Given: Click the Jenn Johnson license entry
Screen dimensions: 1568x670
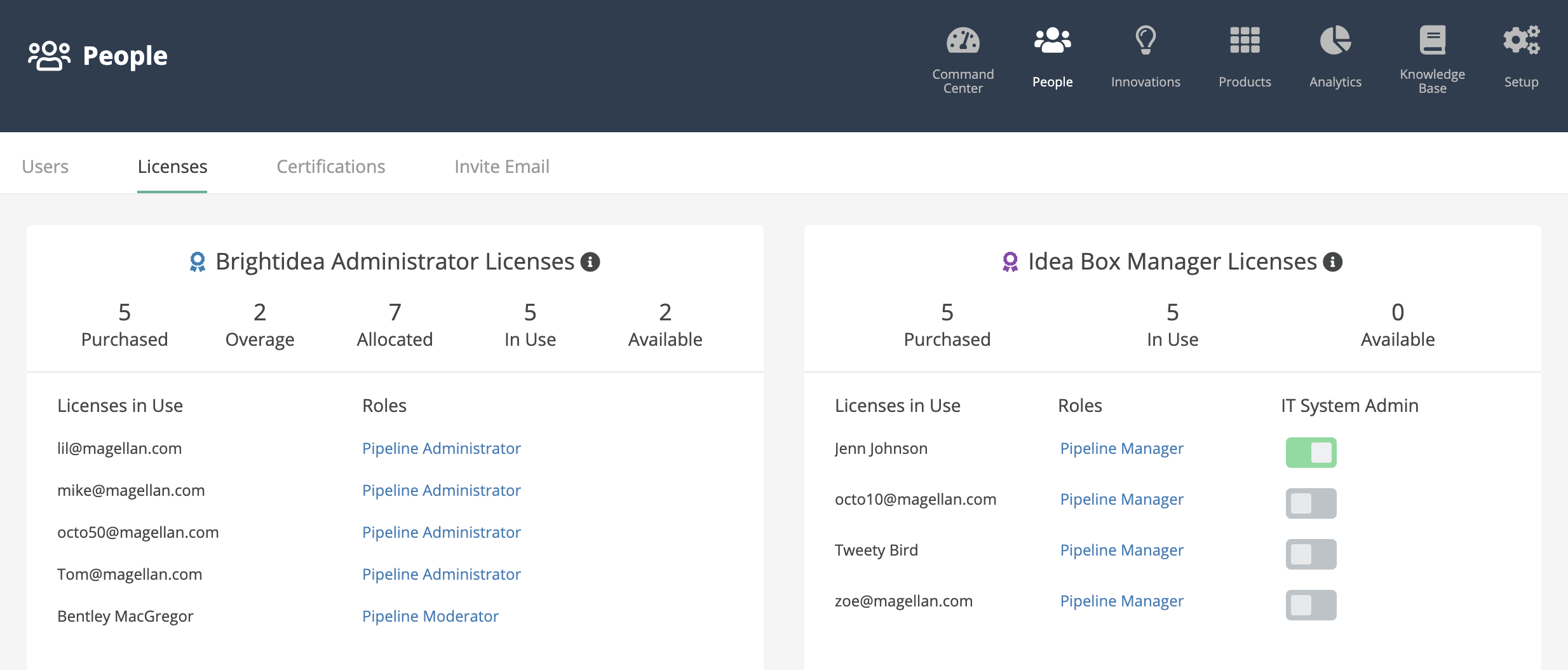Looking at the screenshot, I should [881, 449].
